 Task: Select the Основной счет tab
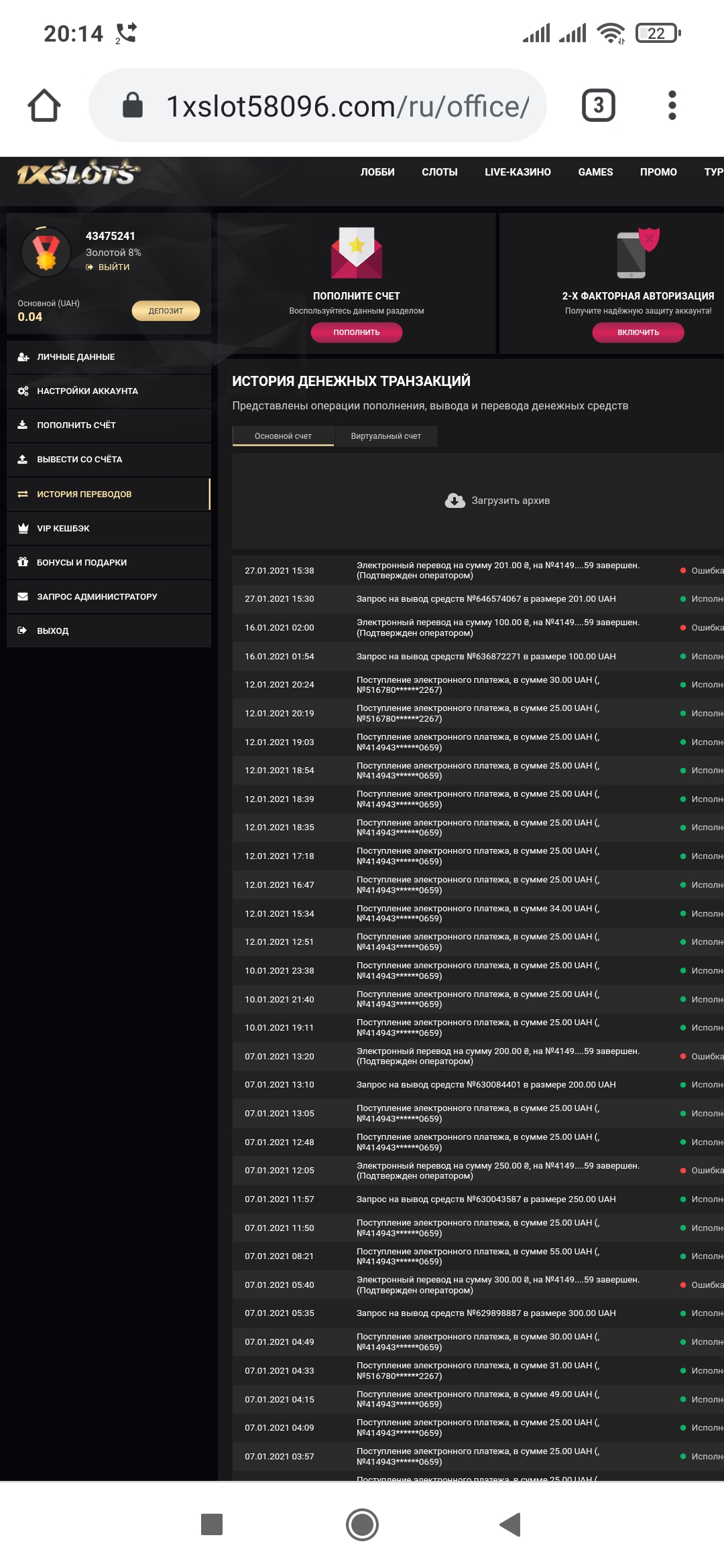coord(283,436)
